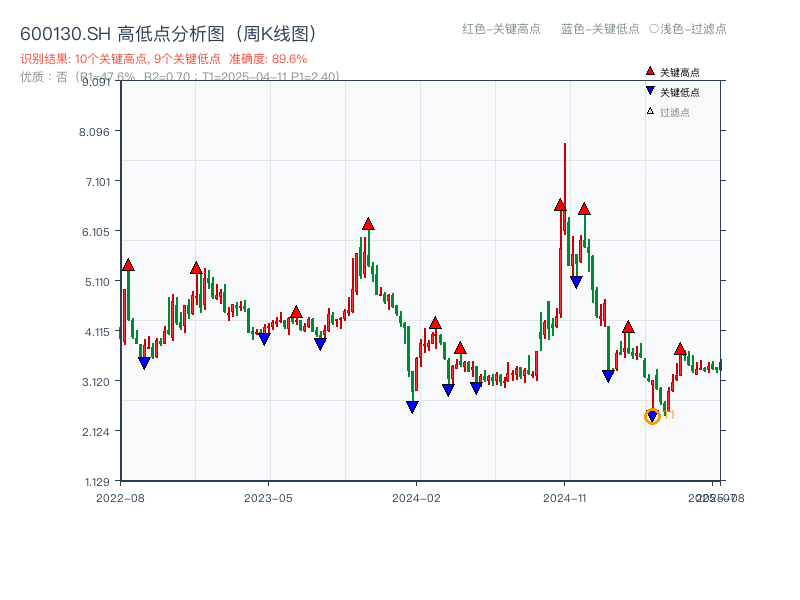Click the orange-circled T1 blue low marker
The width and height of the screenshot is (800, 600).
[x=653, y=416]
